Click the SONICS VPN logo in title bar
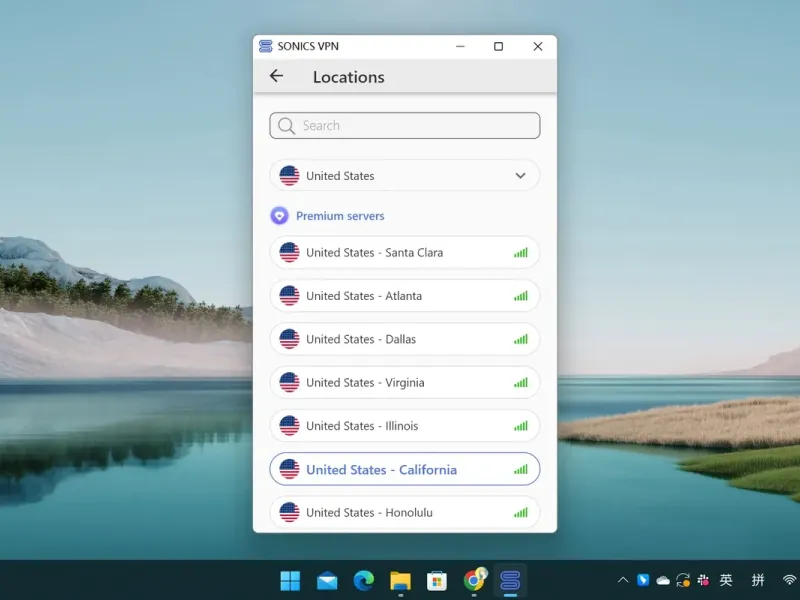Image resolution: width=800 pixels, height=600 pixels. (265, 46)
